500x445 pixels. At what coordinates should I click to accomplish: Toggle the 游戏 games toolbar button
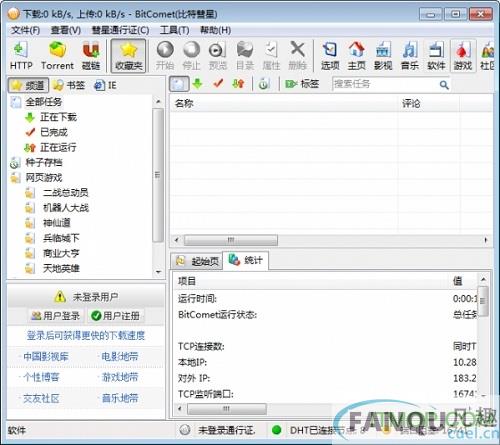point(463,56)
